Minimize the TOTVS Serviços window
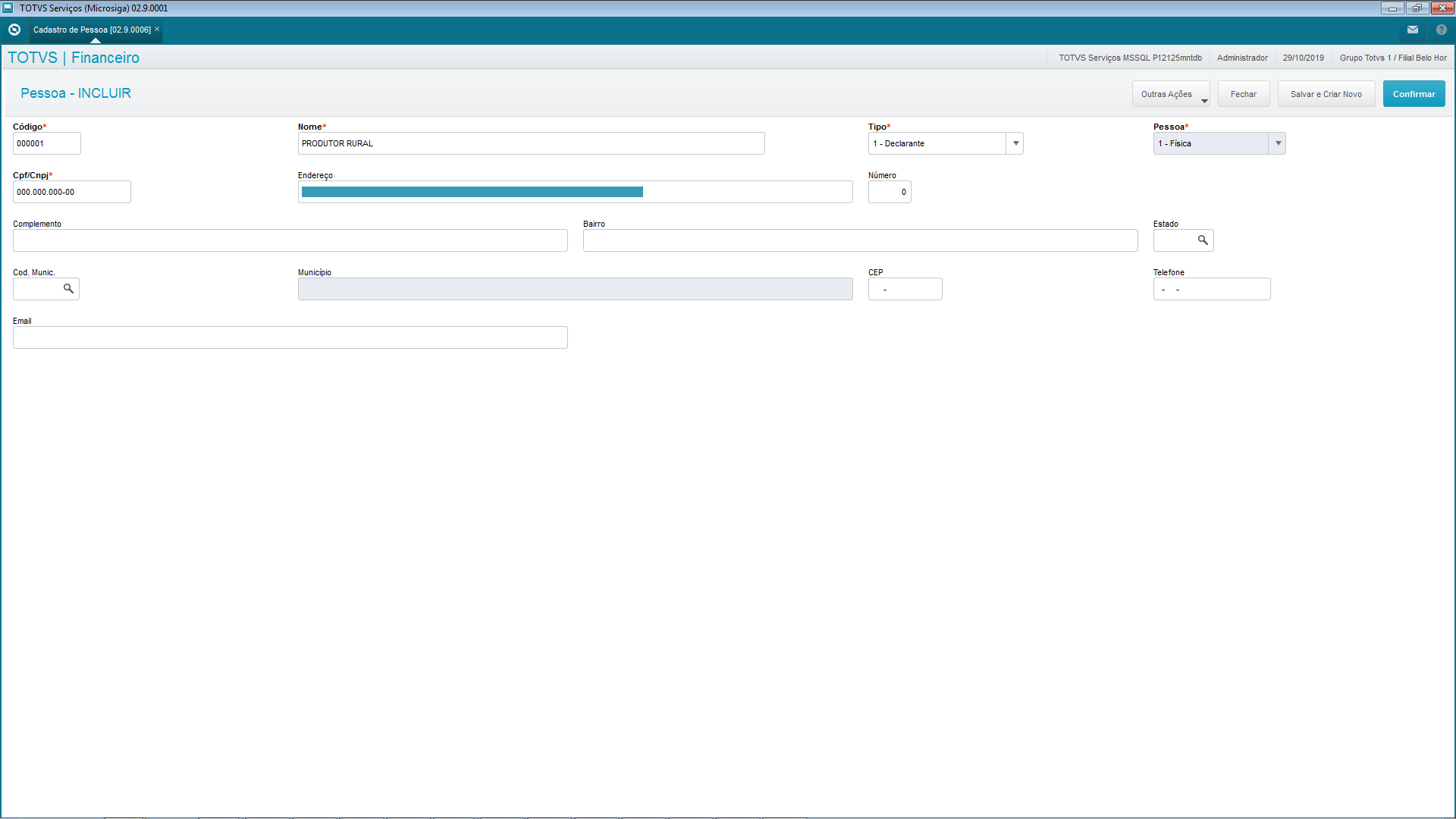The image size is (1456, 819). 1392,8
